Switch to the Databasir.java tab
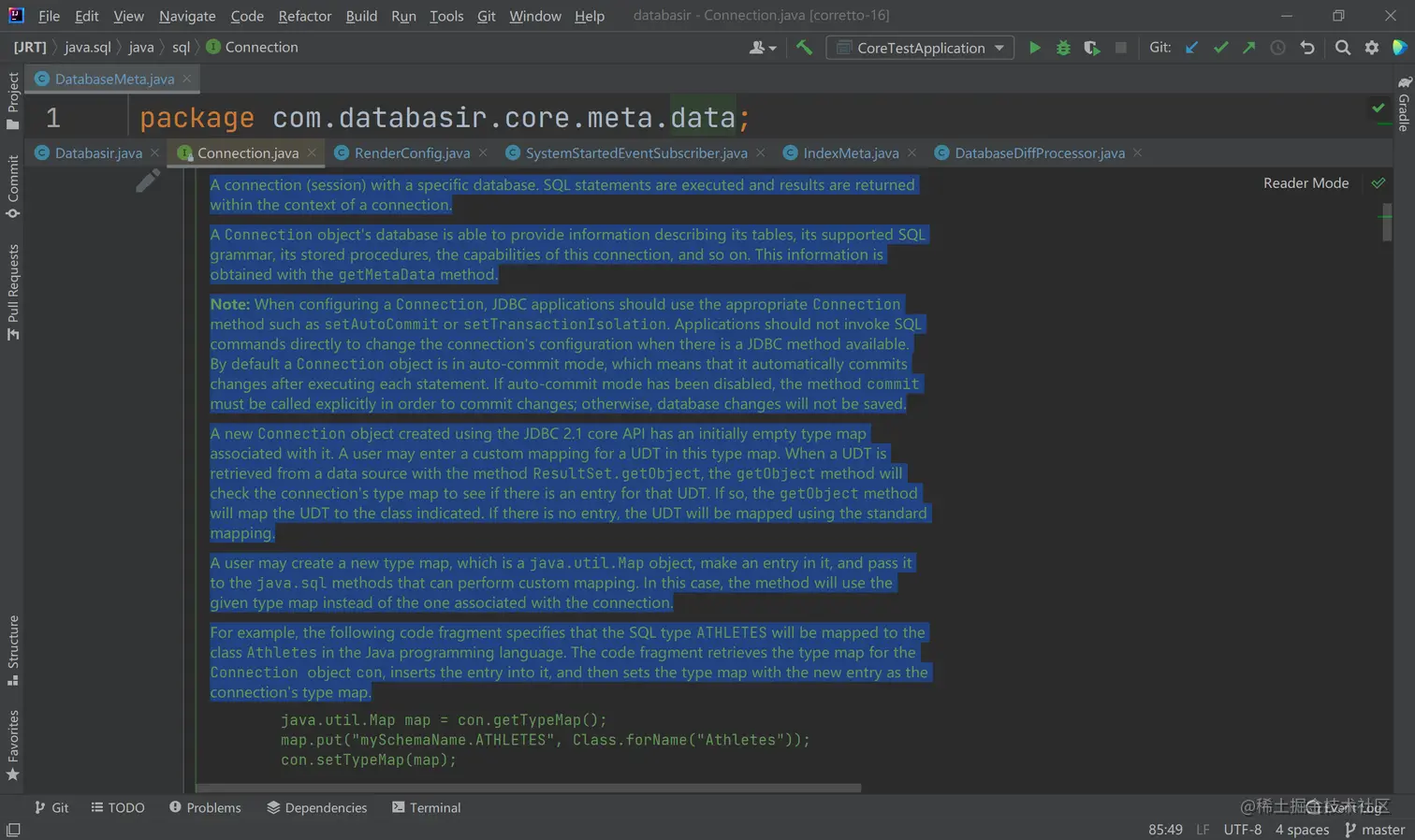The height and width of the screenshot is (840, 1415). pyautogui.click(x=98, y=153)
